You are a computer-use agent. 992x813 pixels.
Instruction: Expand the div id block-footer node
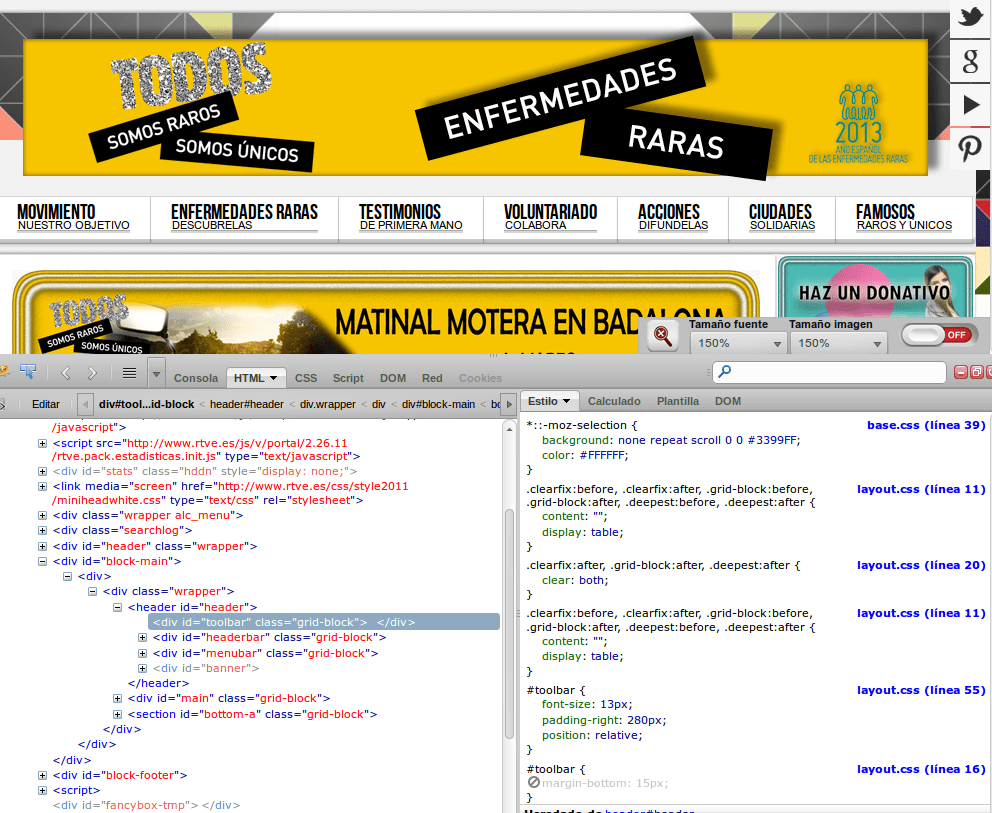(x=42, y=775)
